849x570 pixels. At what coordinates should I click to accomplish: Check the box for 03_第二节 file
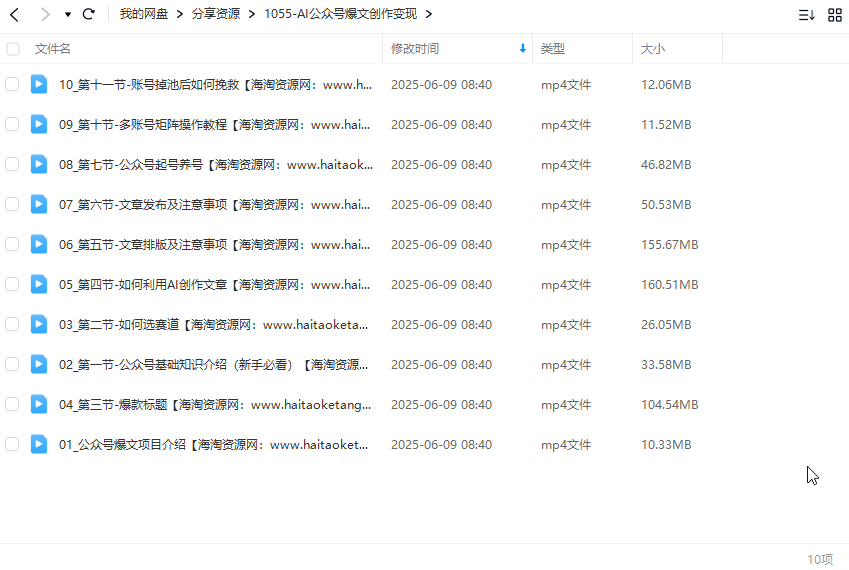pos(12,325)
